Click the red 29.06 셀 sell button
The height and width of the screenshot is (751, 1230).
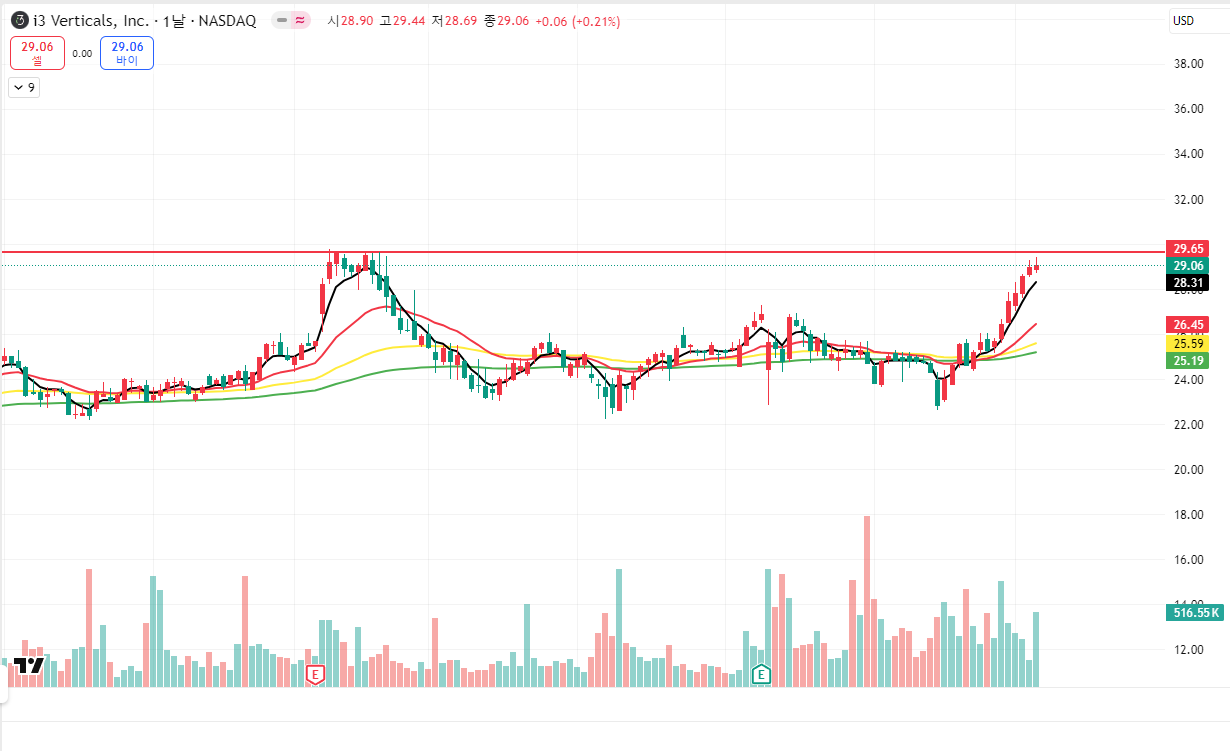click(37, 53)
